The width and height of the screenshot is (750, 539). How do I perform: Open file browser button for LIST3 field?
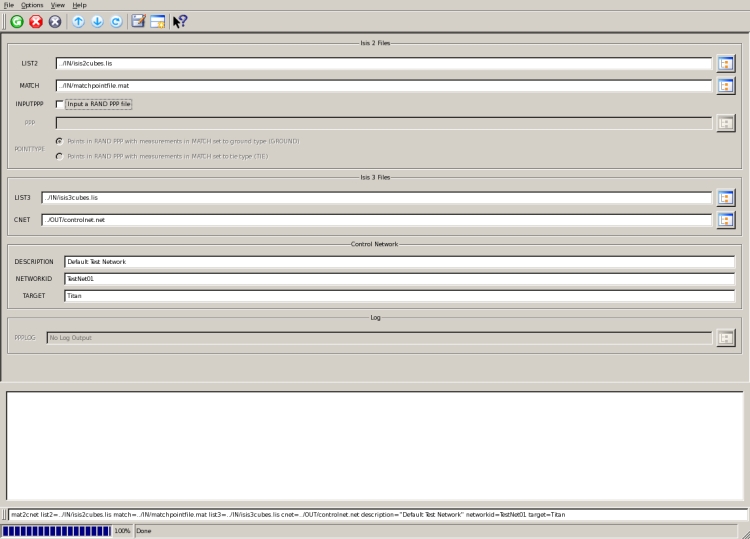[x=726, y=198]
